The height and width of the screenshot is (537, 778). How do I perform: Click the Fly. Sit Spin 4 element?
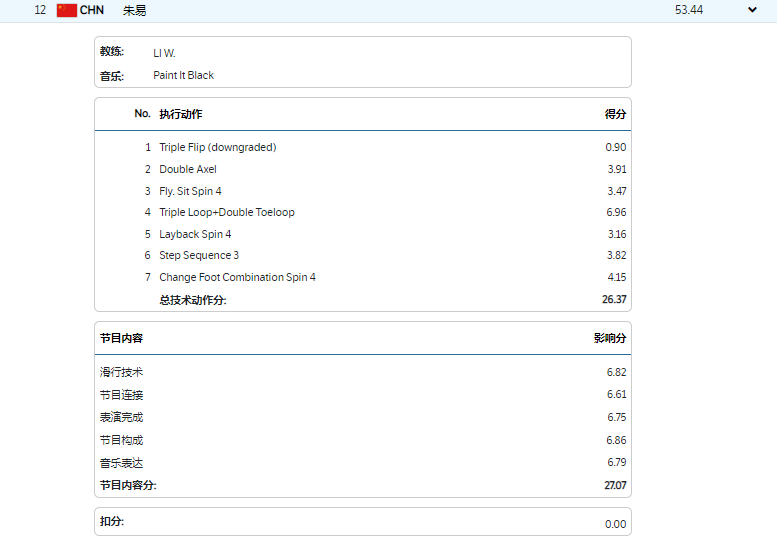coord(191,191)
